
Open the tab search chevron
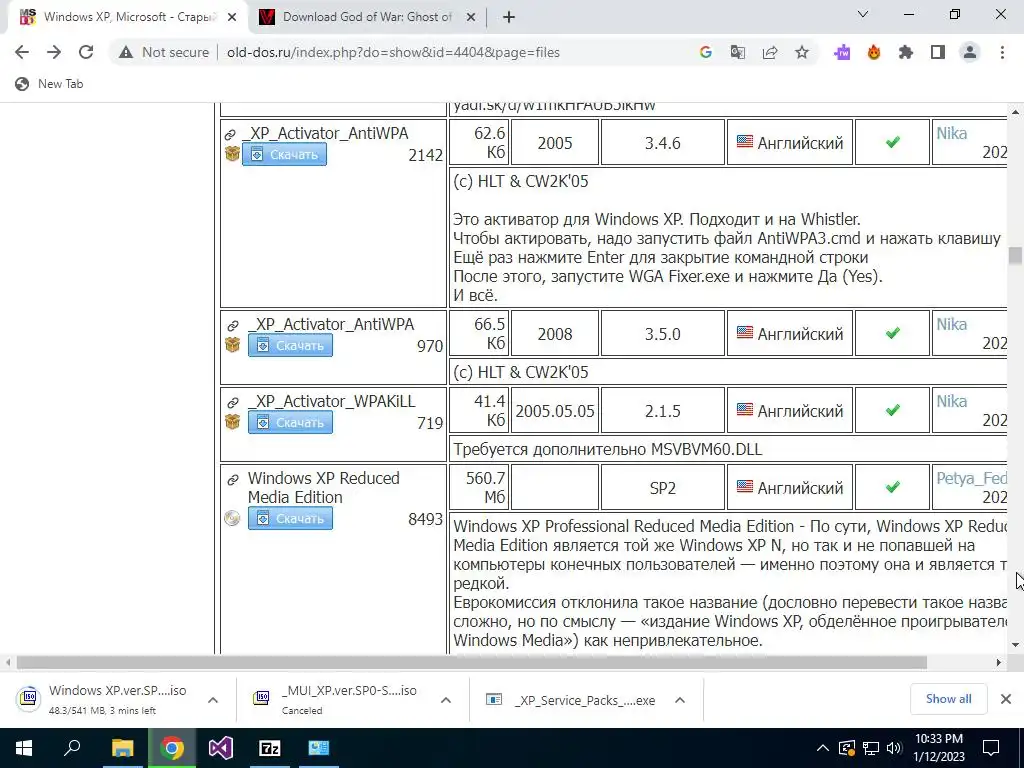863,14
